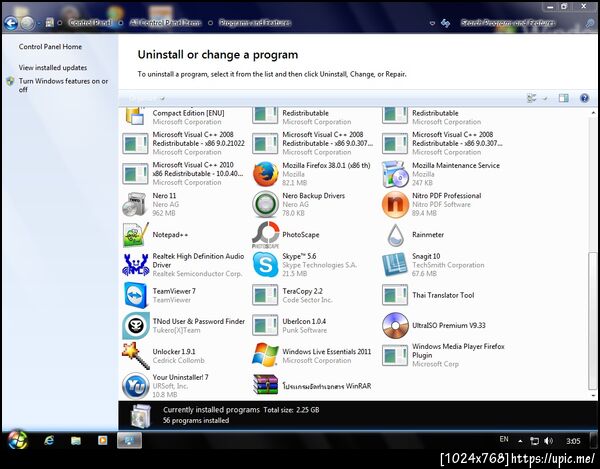Click Programs and Features breadcrumb
The width and height of the screenshot is (600, 469).
point(255,23)
